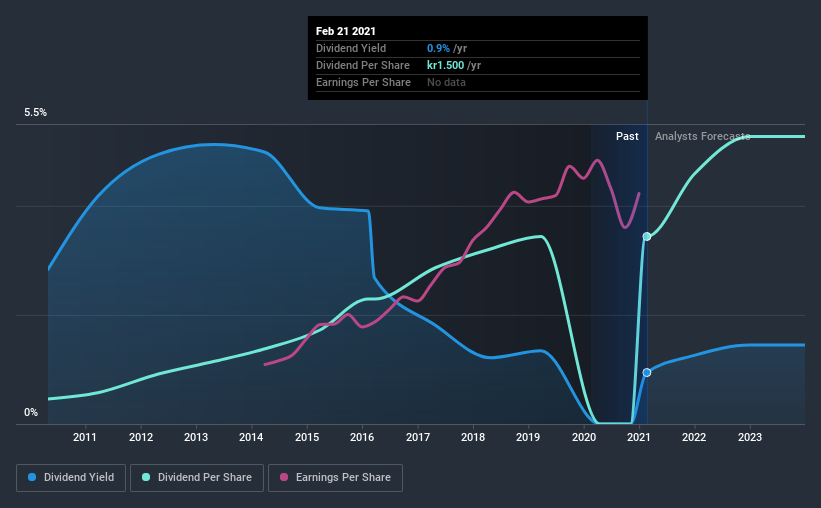
Task: Click the 0.9% dividend yield value in tooltip
Action: (438, 48)
